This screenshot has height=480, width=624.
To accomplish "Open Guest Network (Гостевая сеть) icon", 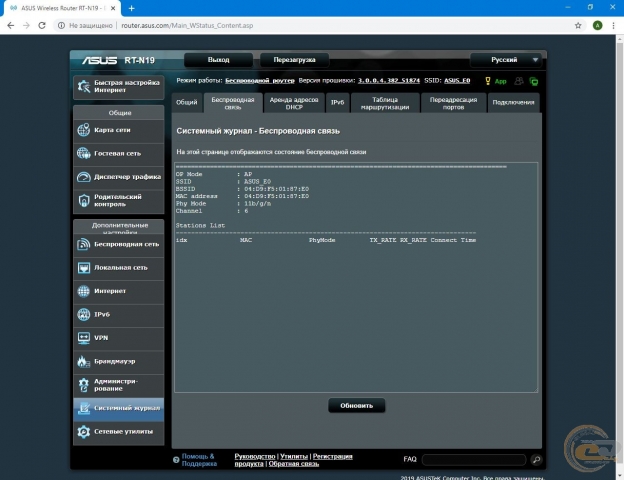I will click(84, 153).
